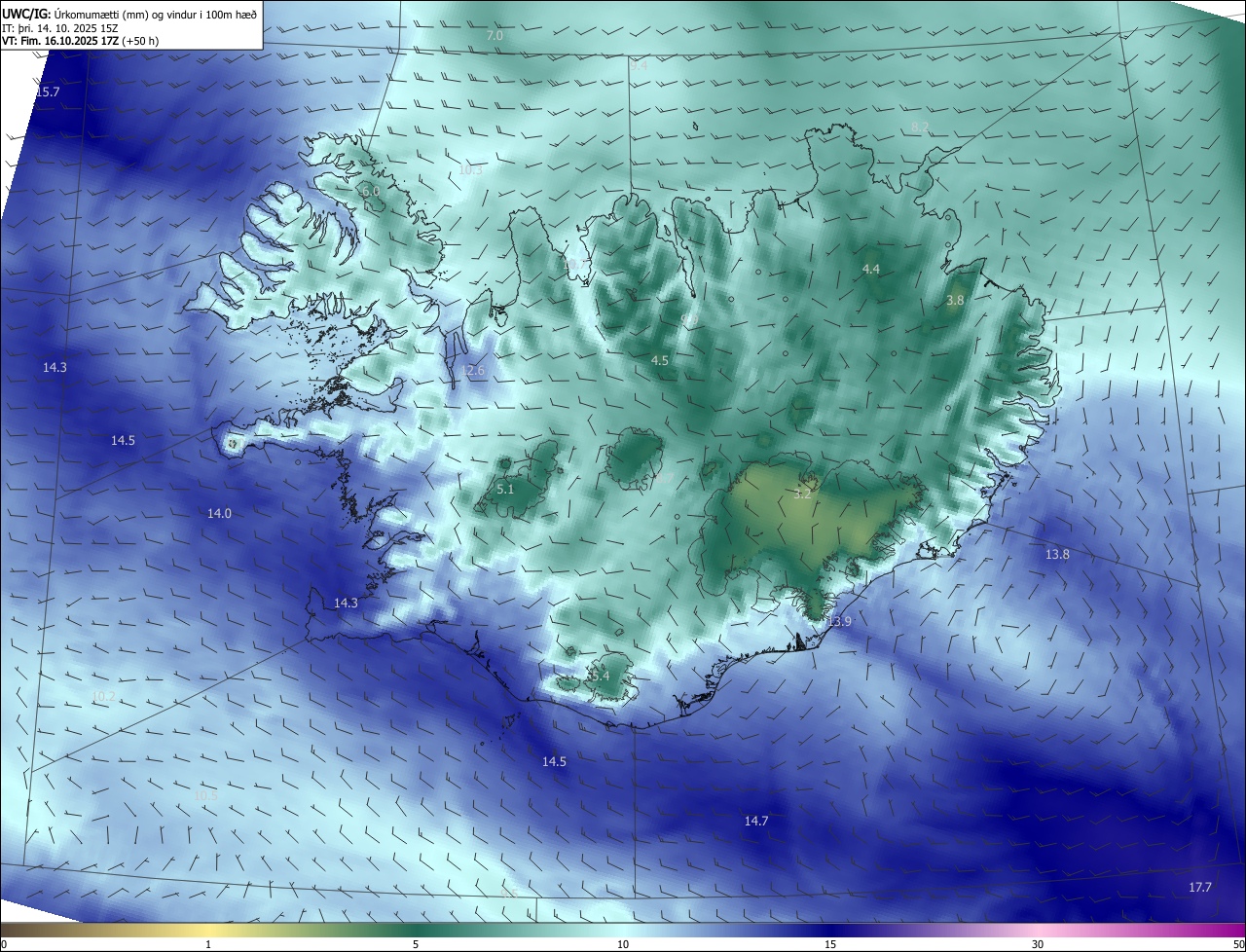The height and width of the screenshot is (952, 1246).
Task: Select the initial time line "IT: þri. 14. 10. 2025 15Z"
Action: (x=60, y=29)
